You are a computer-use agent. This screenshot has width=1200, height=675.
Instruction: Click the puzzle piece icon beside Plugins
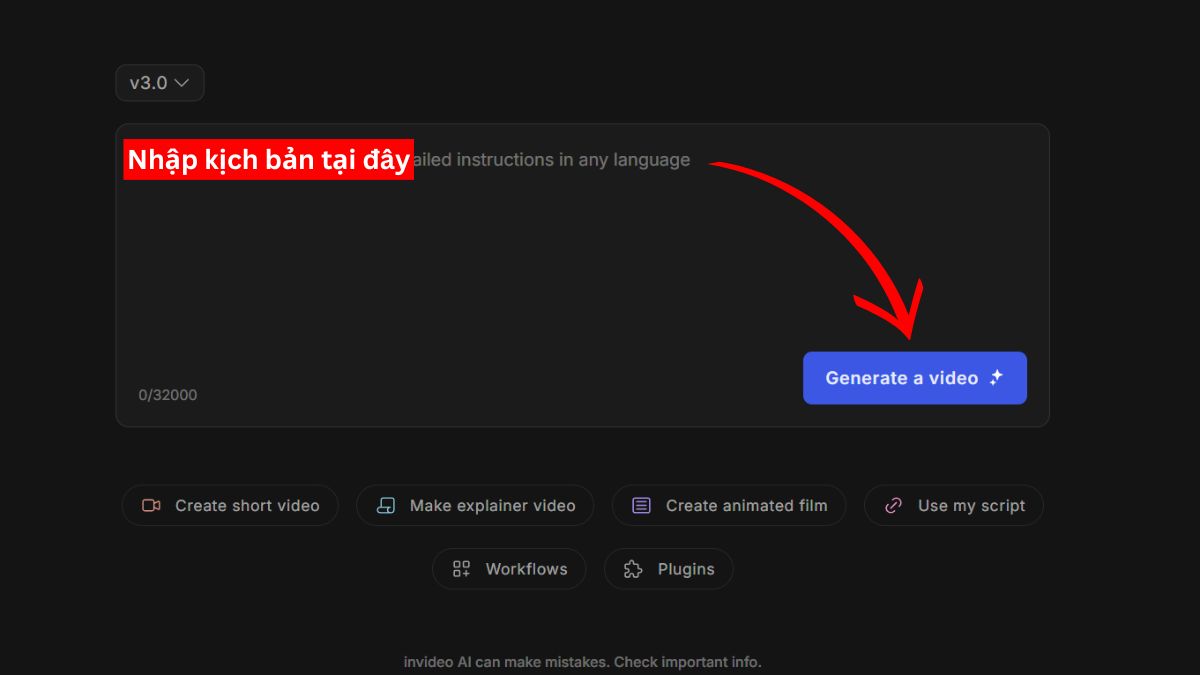coord(633,569)
